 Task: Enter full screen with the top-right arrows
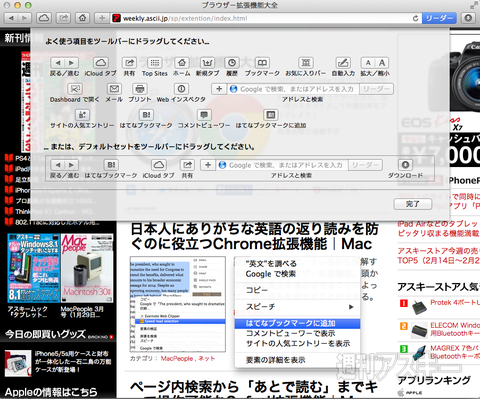[473, 5]
